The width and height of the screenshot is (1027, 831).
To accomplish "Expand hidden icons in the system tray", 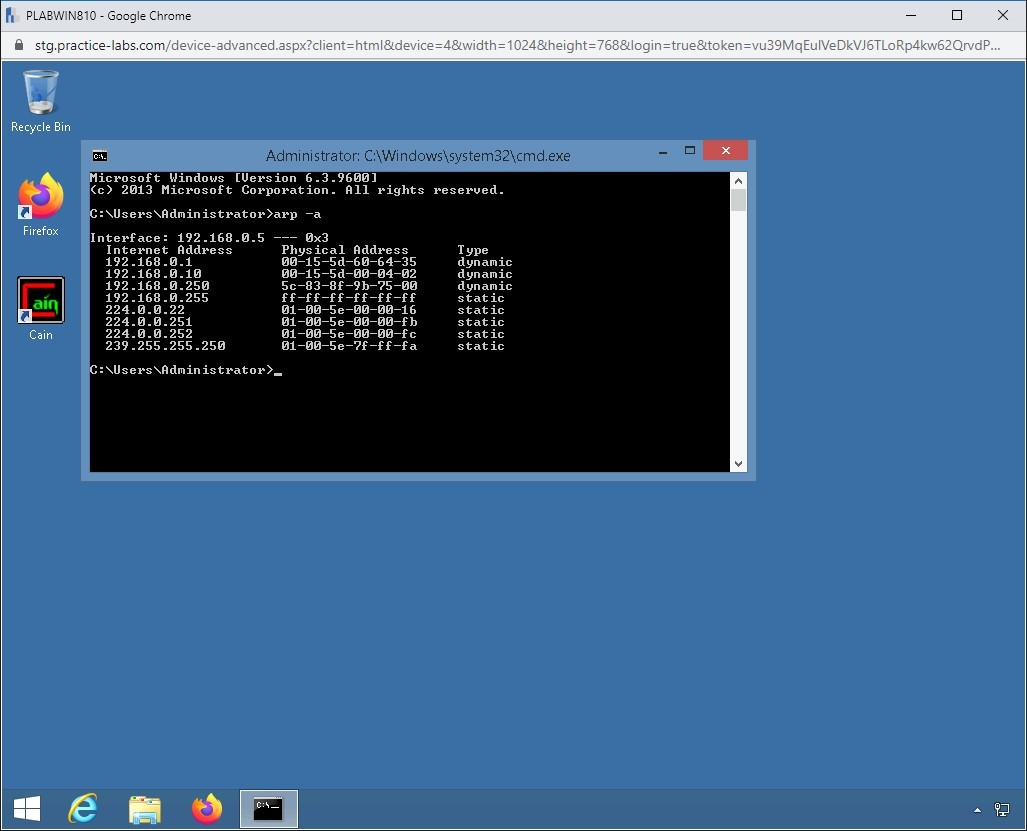I will [977, 808].
